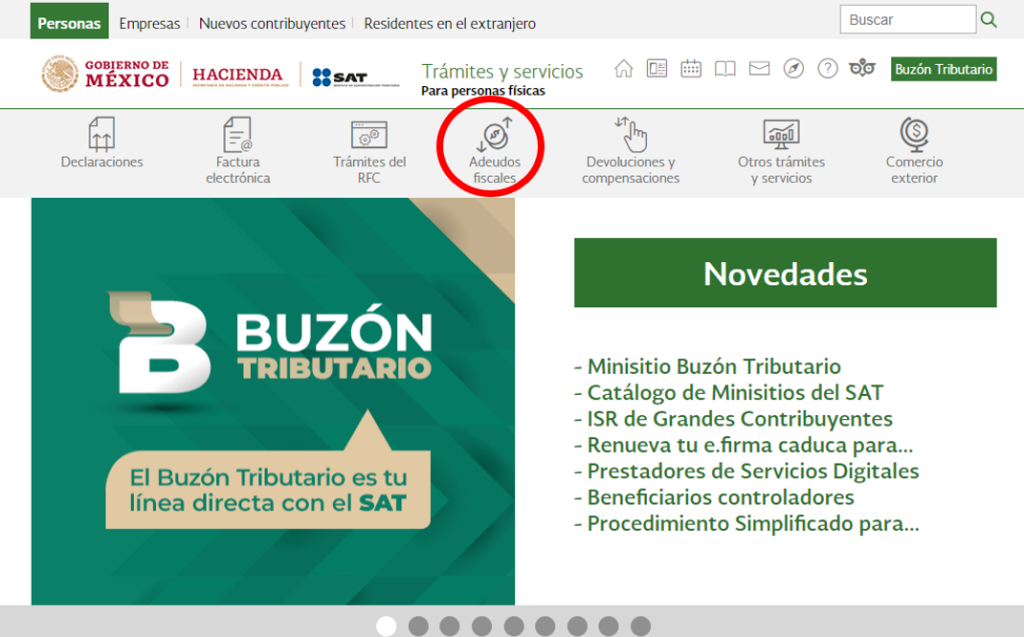Open Factura electrónica
Viewport: 1024px width, 637px height.
point(237,148)
